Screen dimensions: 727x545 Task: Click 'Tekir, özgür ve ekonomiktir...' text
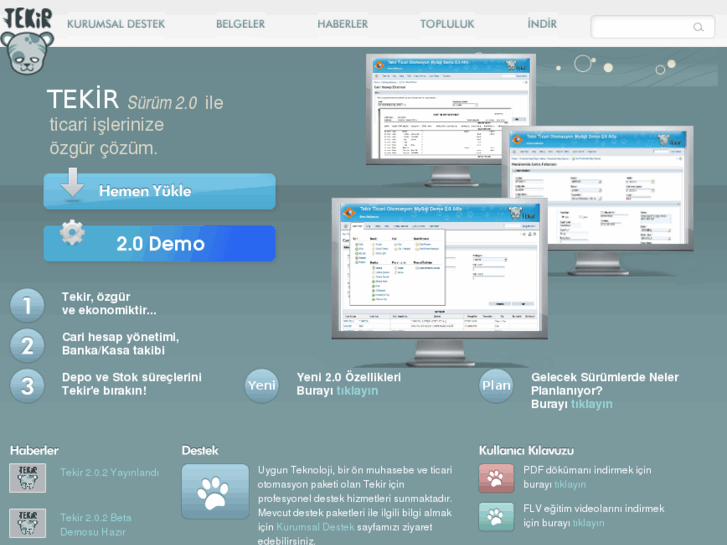click(109, 303)
